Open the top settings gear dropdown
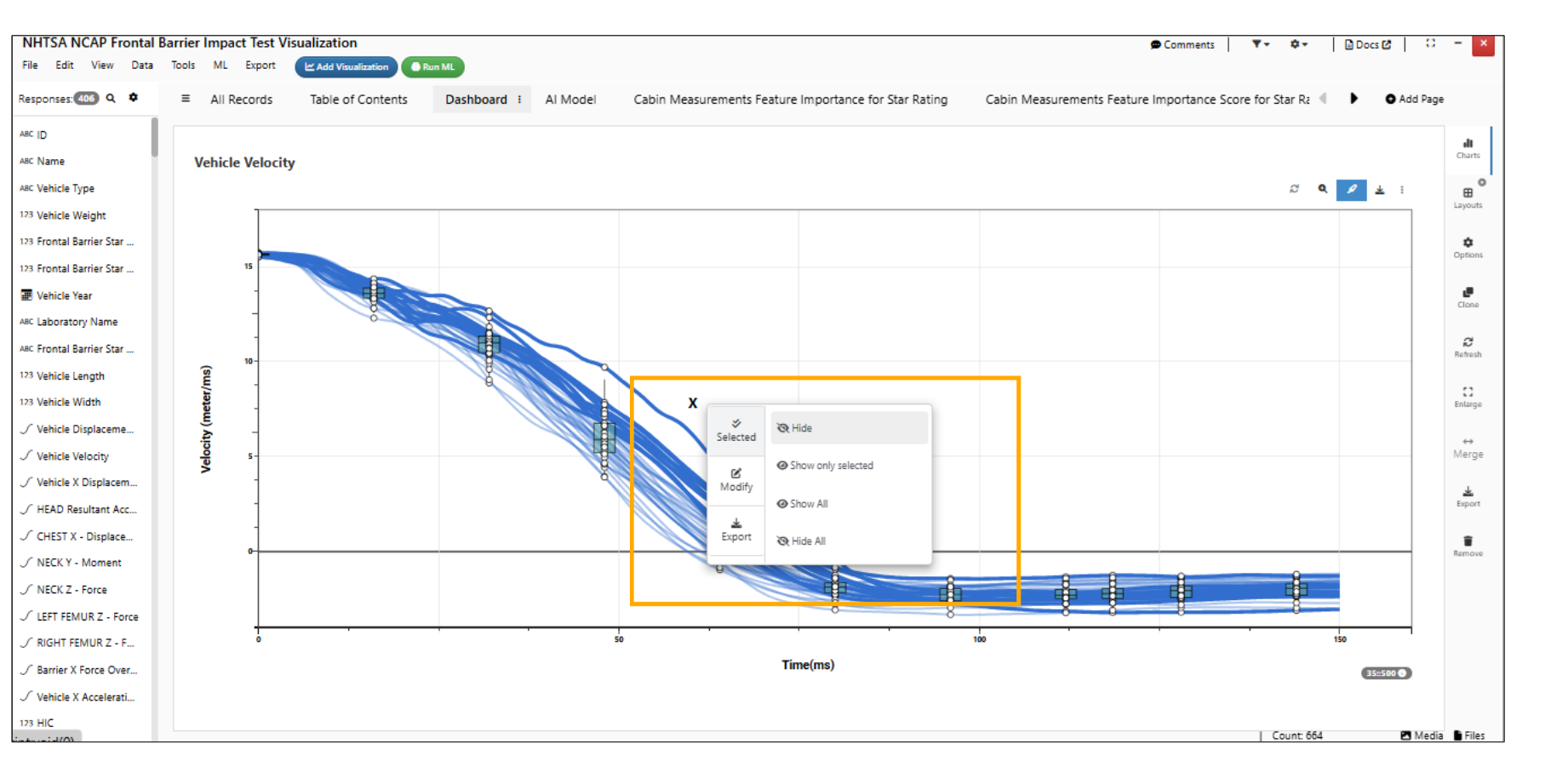This screenshot has height=761, width=1568. click(x=1298, y=44)
